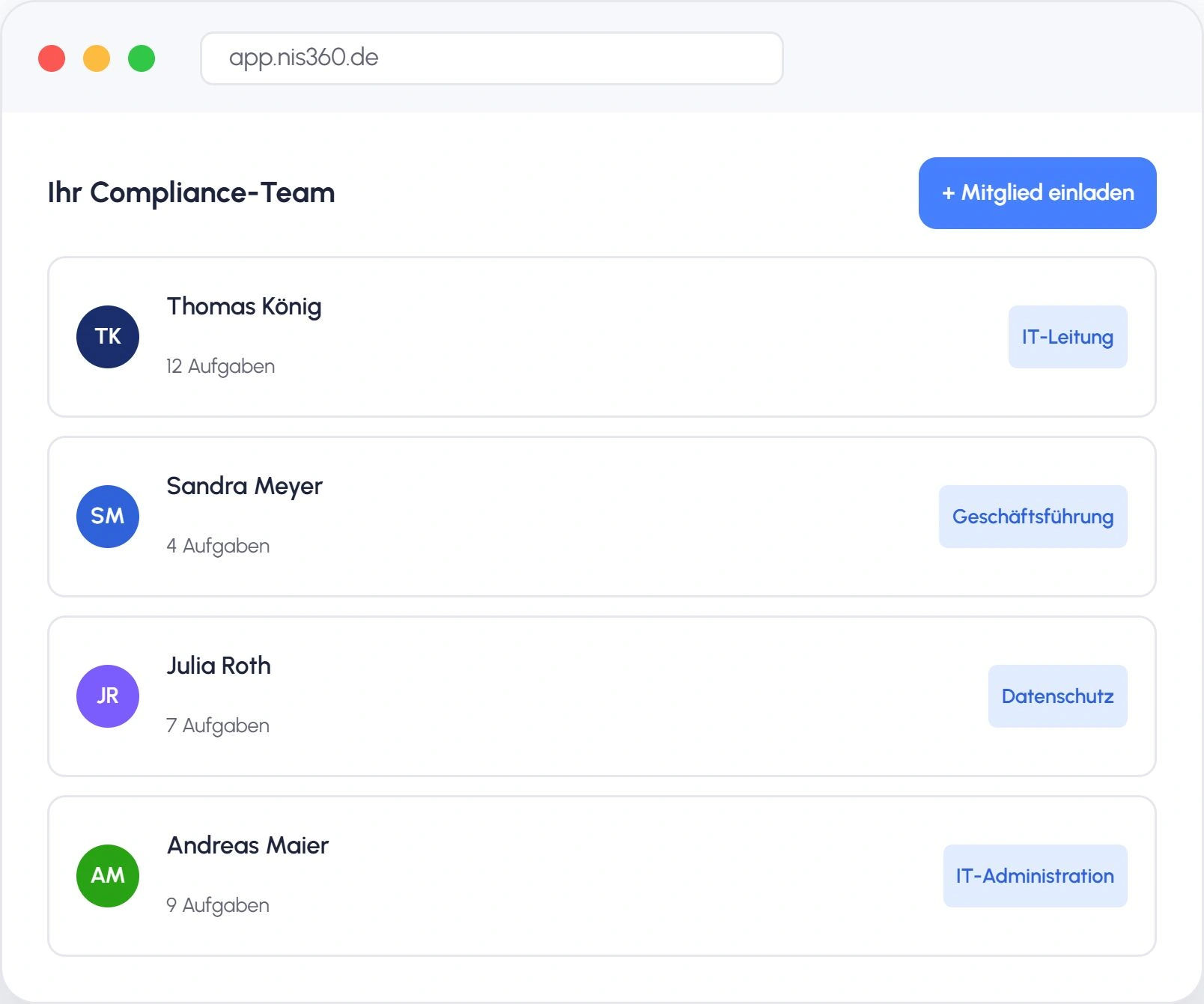Focus the app.nis360.de address bar
1204x1004 pixels.
(492, 58)
